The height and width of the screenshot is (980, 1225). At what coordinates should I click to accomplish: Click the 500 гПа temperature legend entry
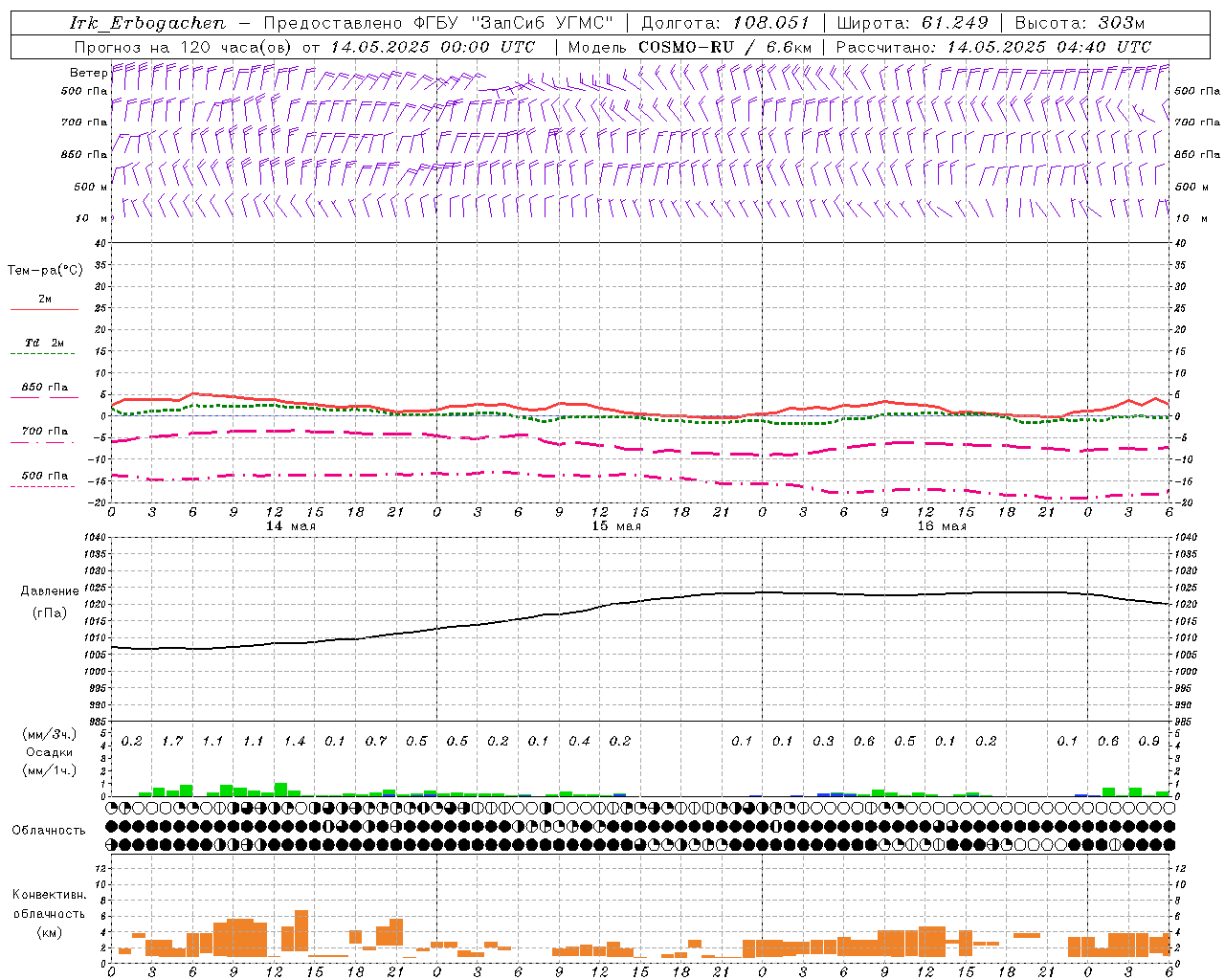[x=45, y=476]
